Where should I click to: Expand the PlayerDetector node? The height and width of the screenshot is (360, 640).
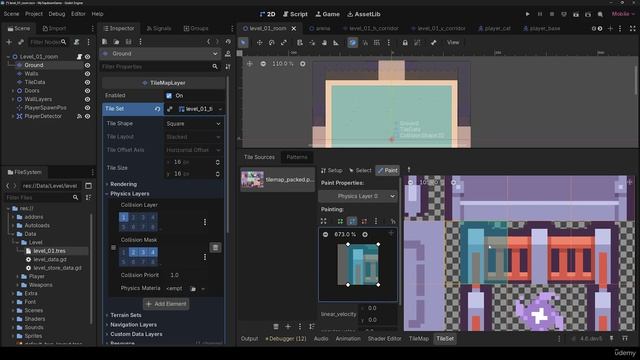(13, 116)
